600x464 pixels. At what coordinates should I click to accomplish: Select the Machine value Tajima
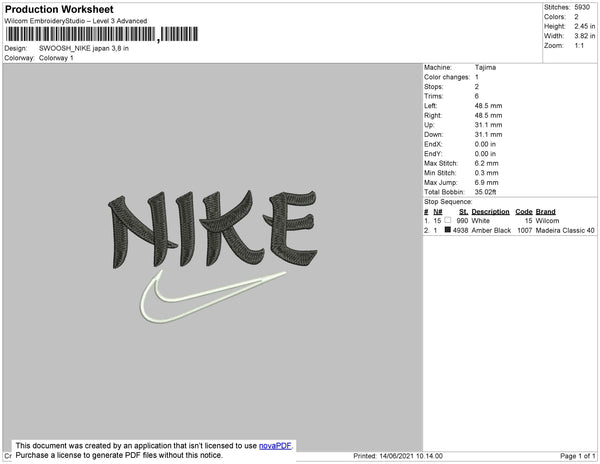(x=485, y=67)
